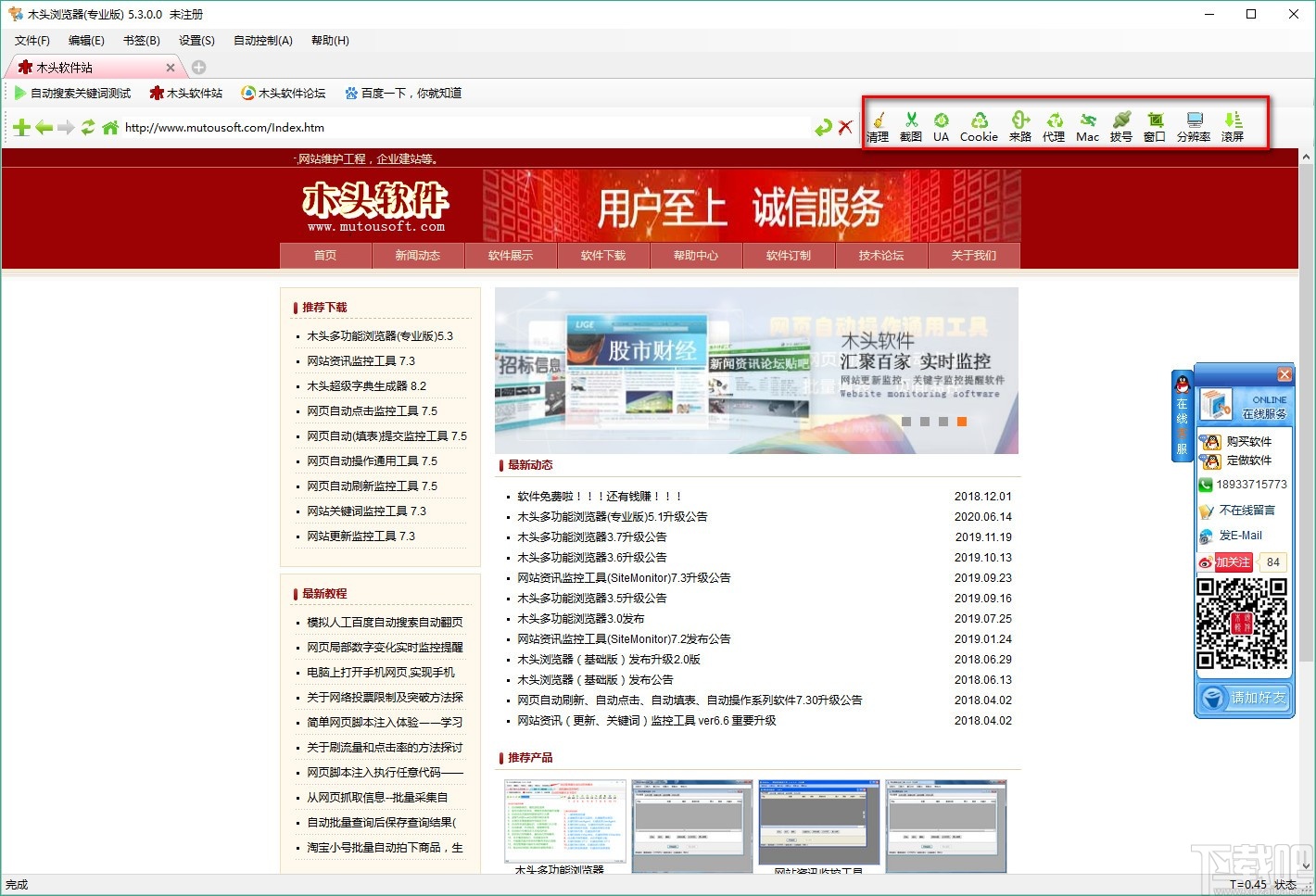The image size is (1316, 896).
Task: Open 帮助中心 in the site navigation
Action: [x=696, y=256]
